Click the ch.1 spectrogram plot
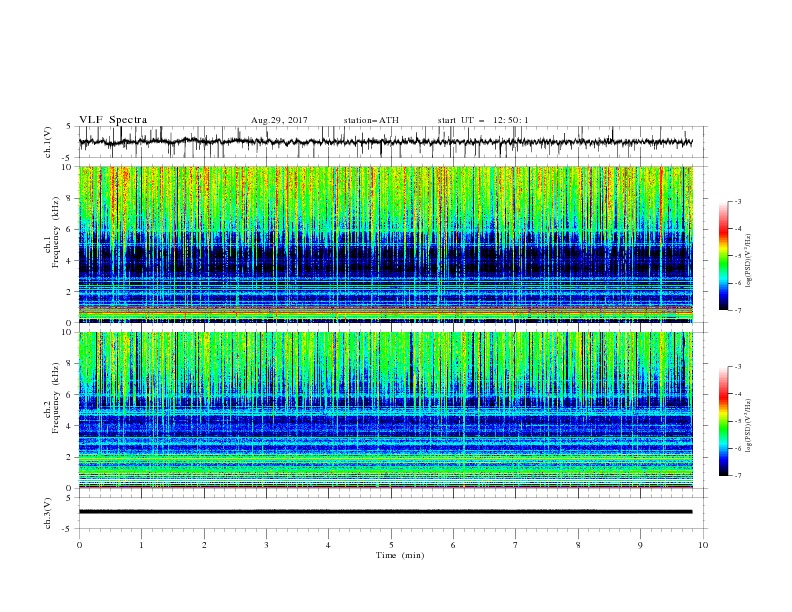 386,244
